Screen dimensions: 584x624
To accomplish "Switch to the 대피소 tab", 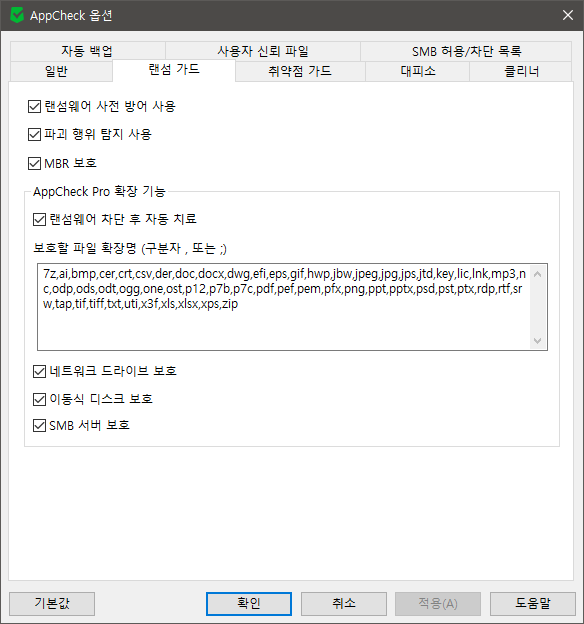I will (x=418, y=72).
